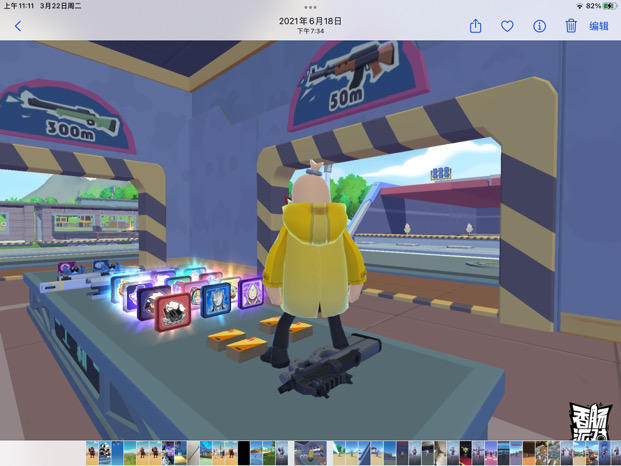Go back using the blue chevron
621x466 pixels.
(18, 26)
